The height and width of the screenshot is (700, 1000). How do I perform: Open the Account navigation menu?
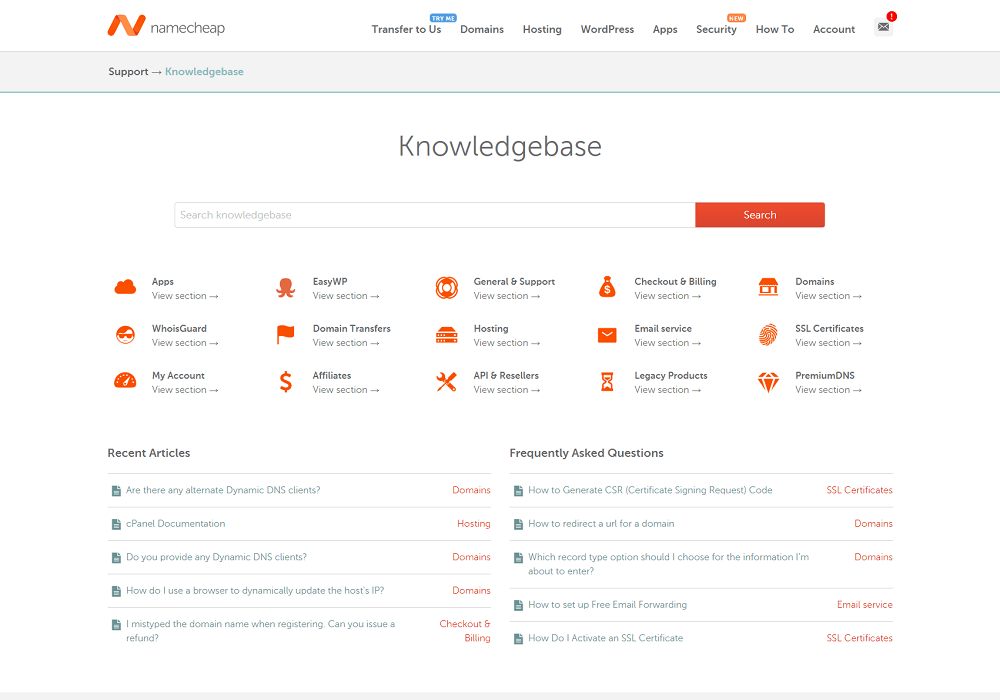coord(834,29)
